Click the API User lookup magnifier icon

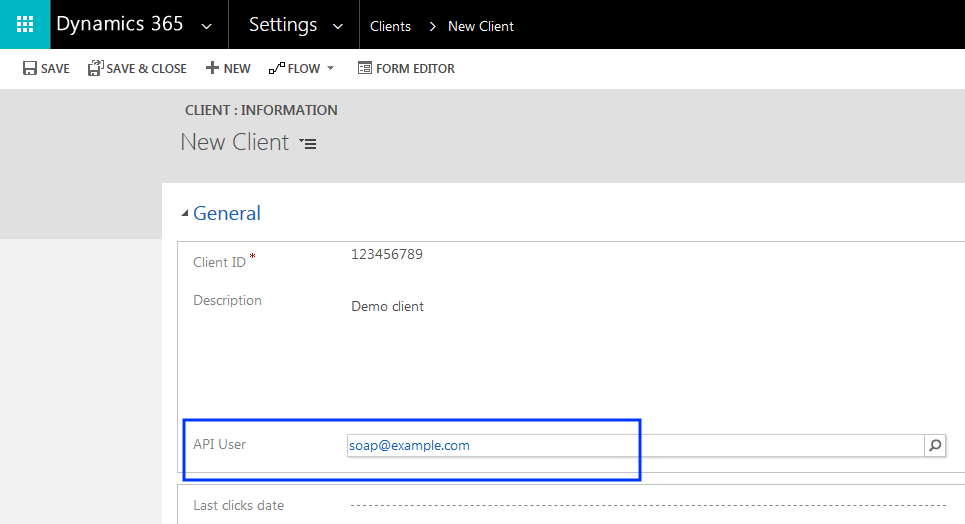point(935,446)
